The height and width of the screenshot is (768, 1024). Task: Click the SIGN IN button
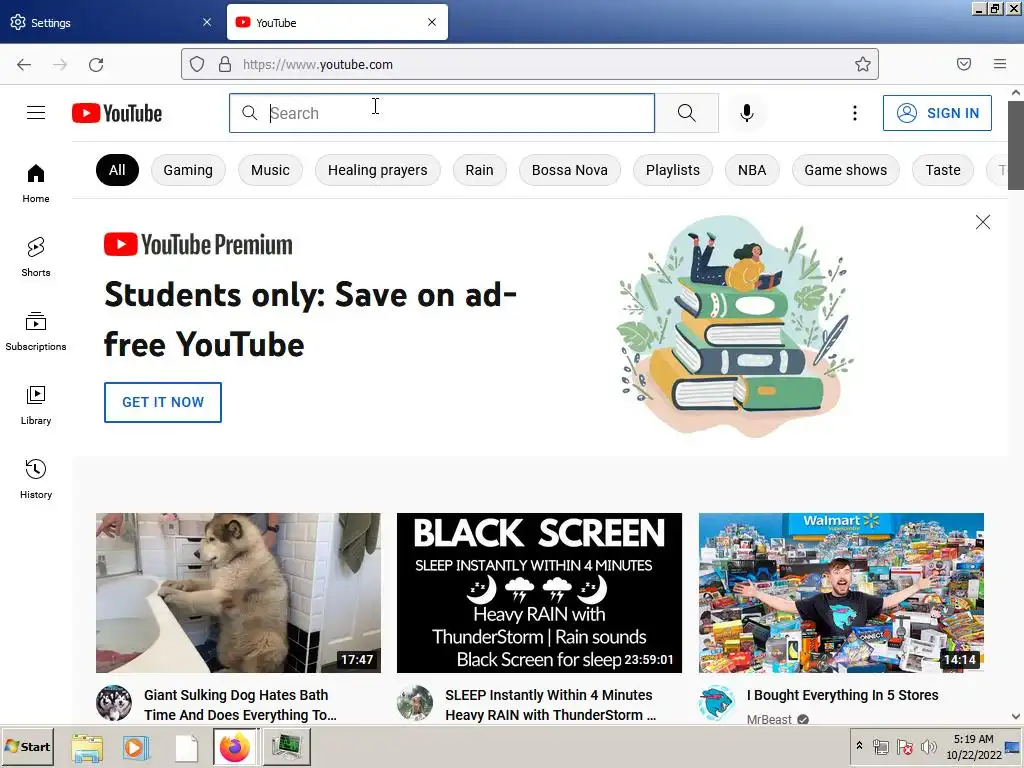[937, 113]
